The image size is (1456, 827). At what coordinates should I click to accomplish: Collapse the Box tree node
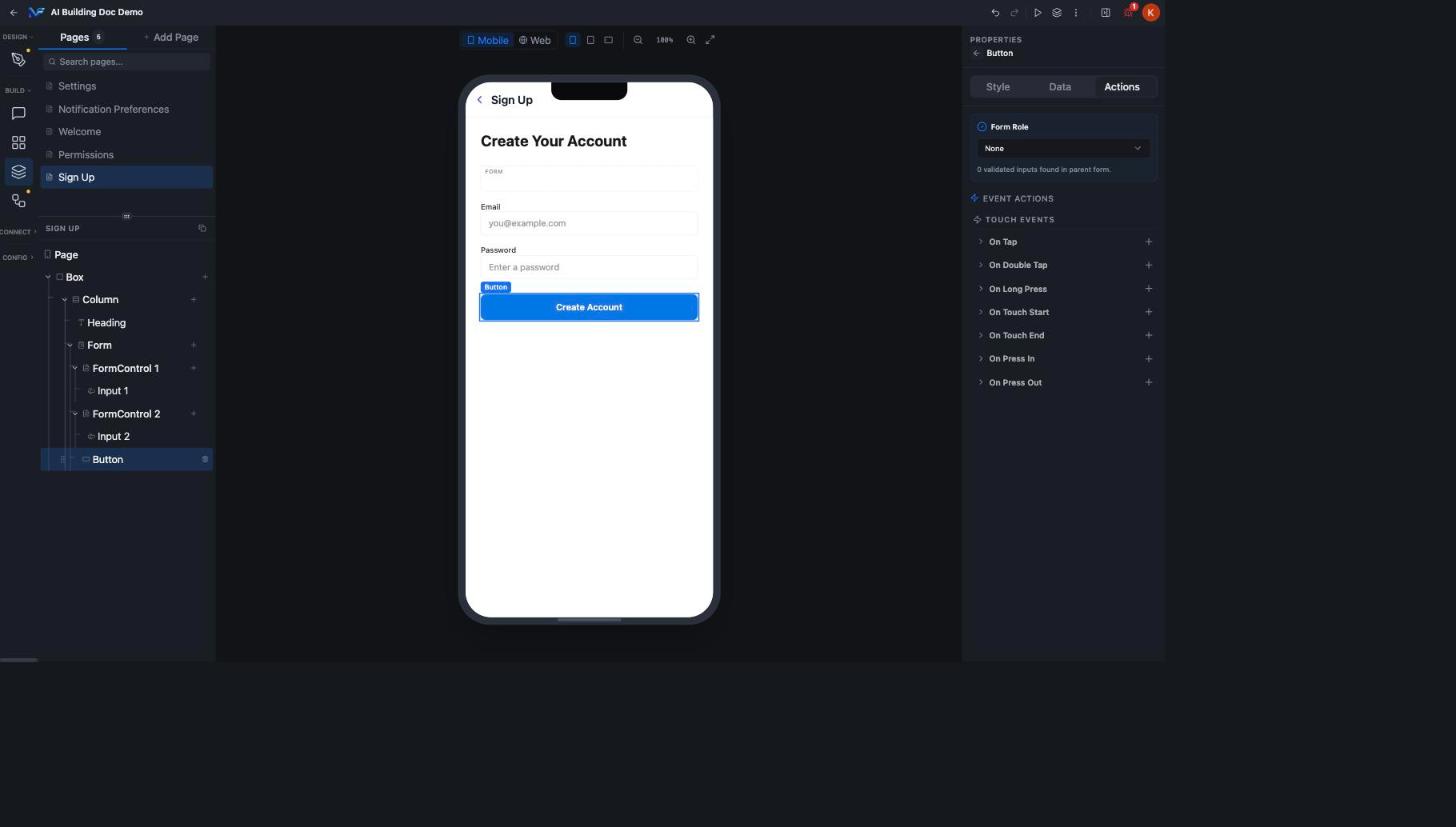tap(48, 277)
